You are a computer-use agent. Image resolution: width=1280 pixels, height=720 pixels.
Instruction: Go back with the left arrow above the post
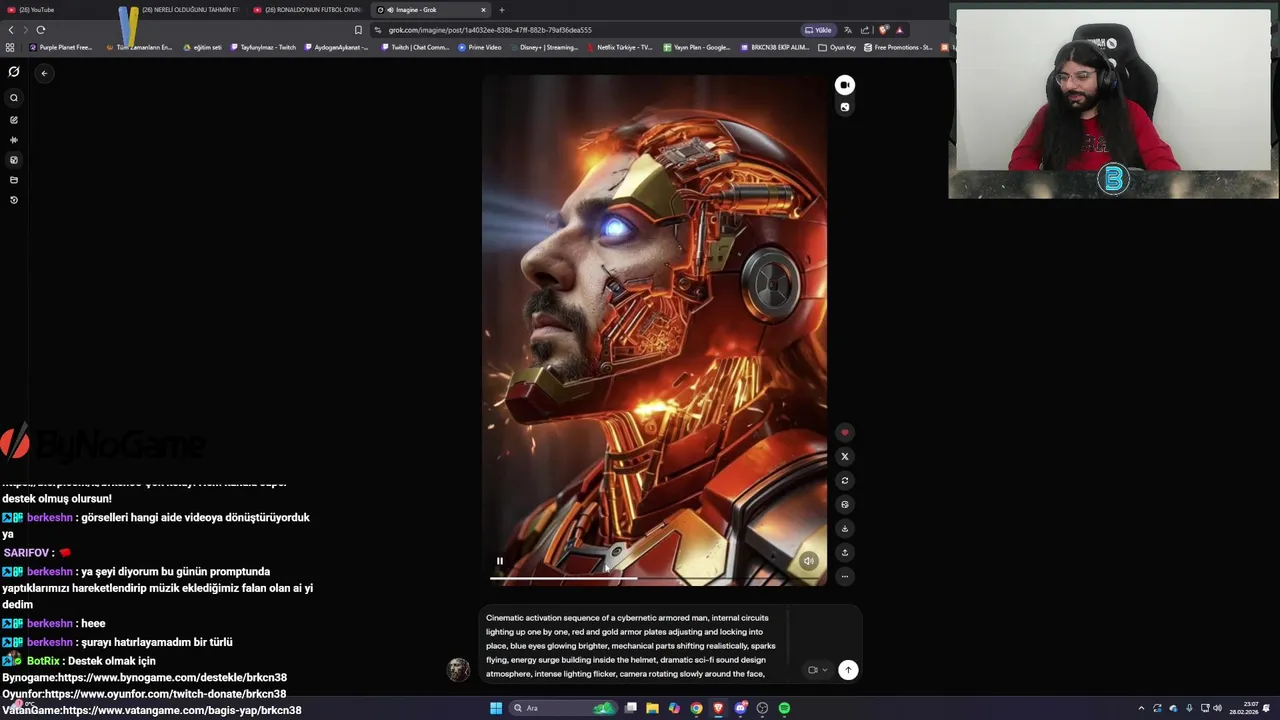44,73
